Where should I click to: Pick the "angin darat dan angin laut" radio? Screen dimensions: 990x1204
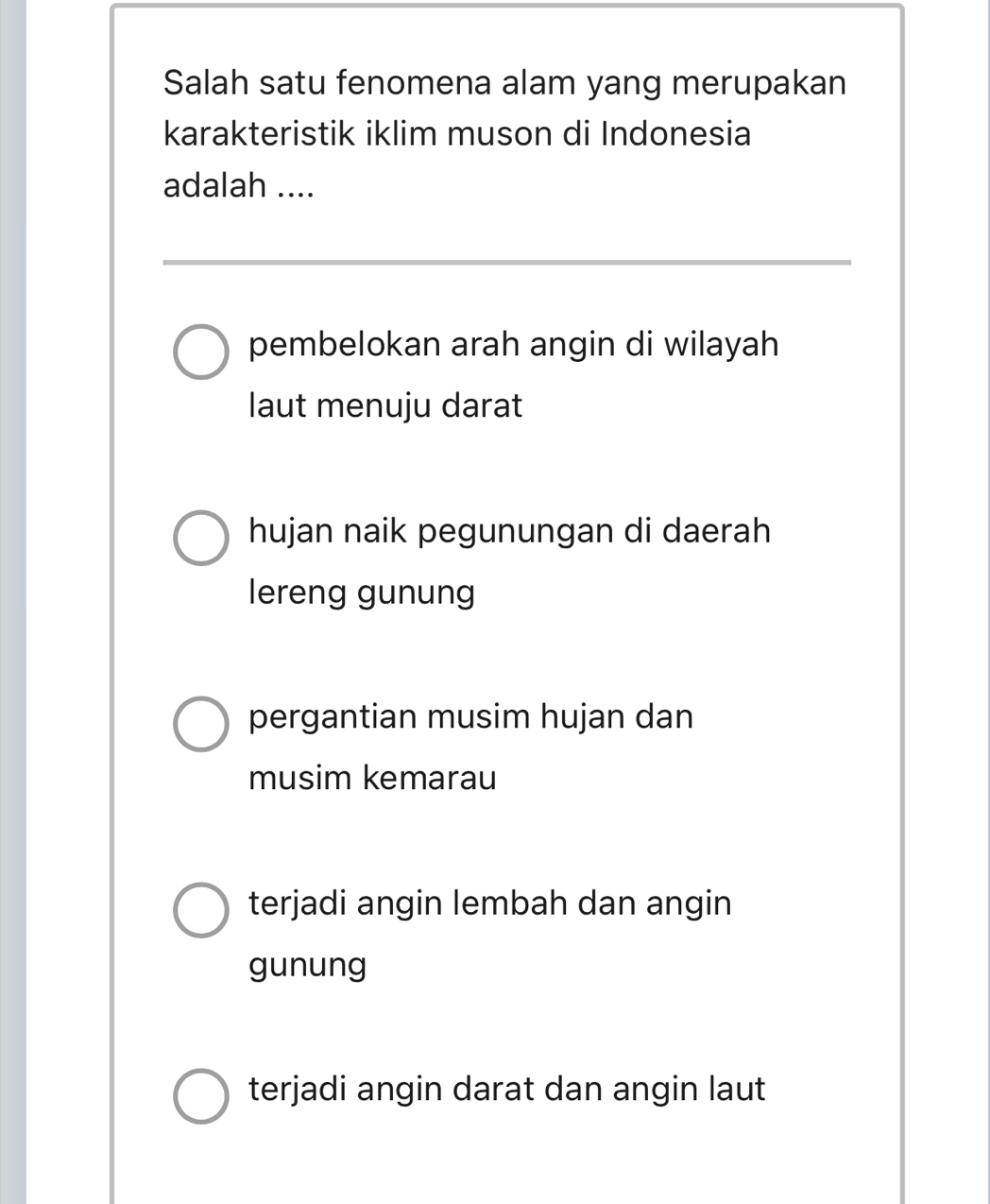(x=201, y=1097)
